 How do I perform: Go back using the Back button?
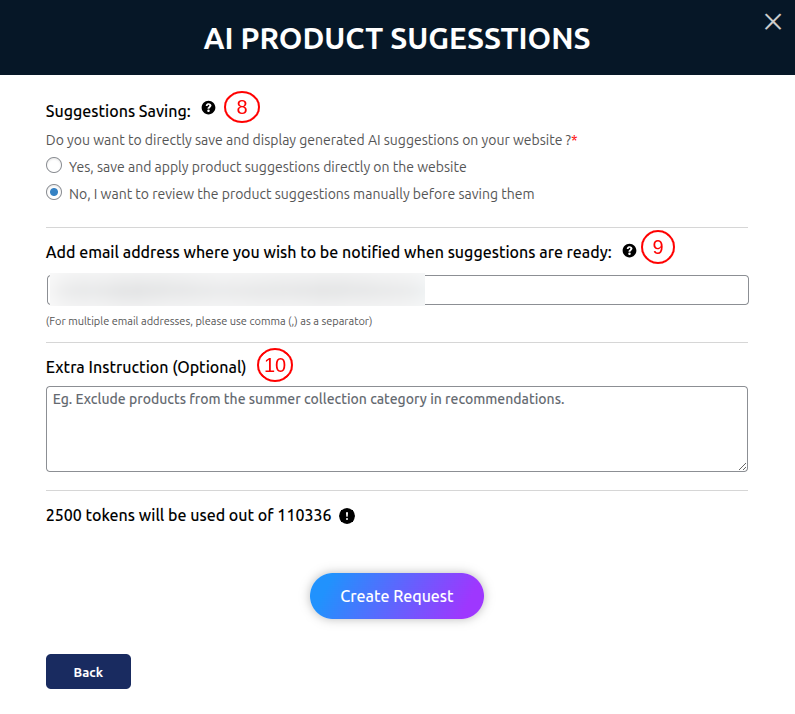coord(88,671)
